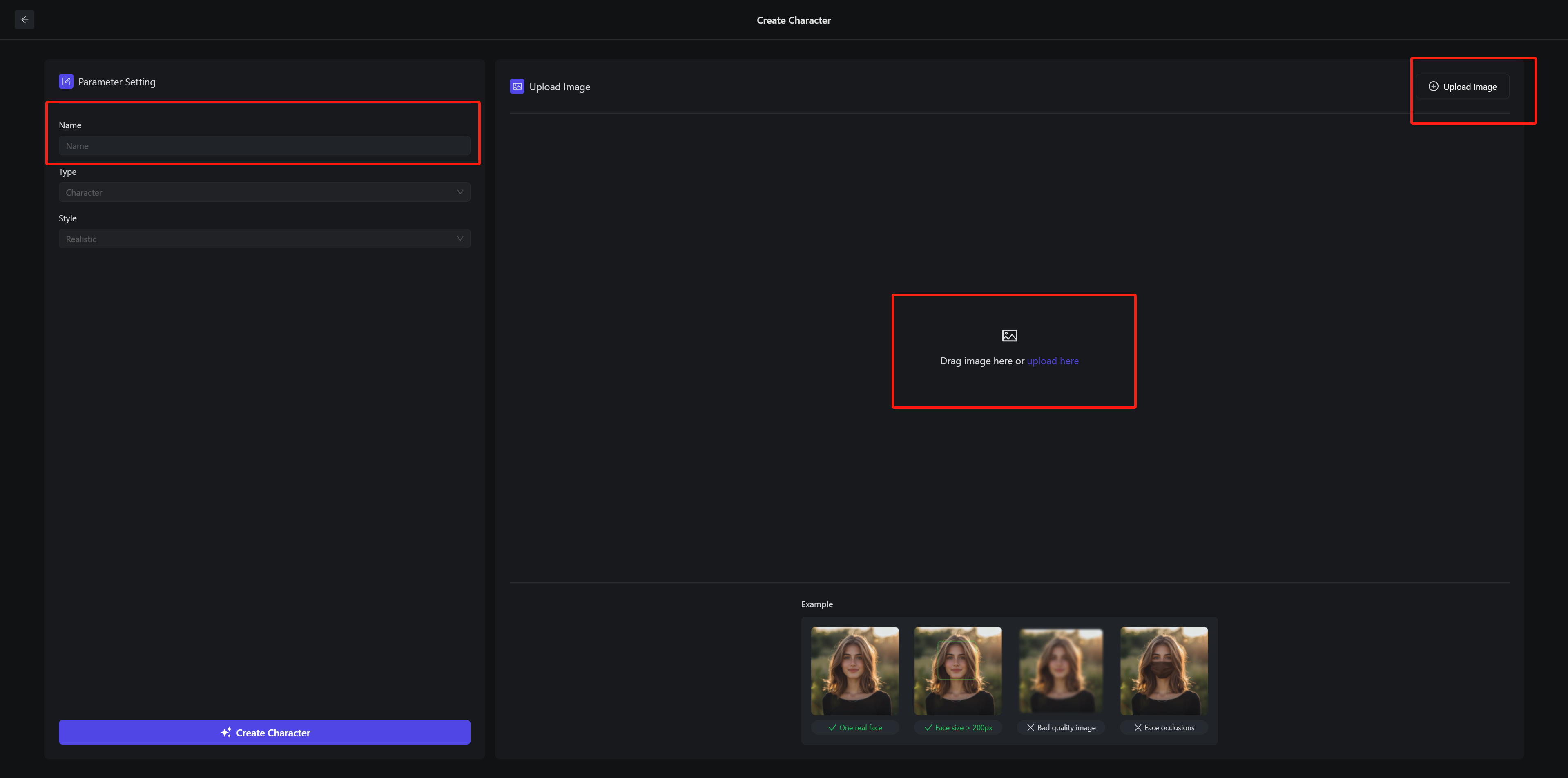This screenshot has height=778, width=1568.
Task: Select the 'Face occlusions' example thumbnail
Action: [x=1164, y=671]
